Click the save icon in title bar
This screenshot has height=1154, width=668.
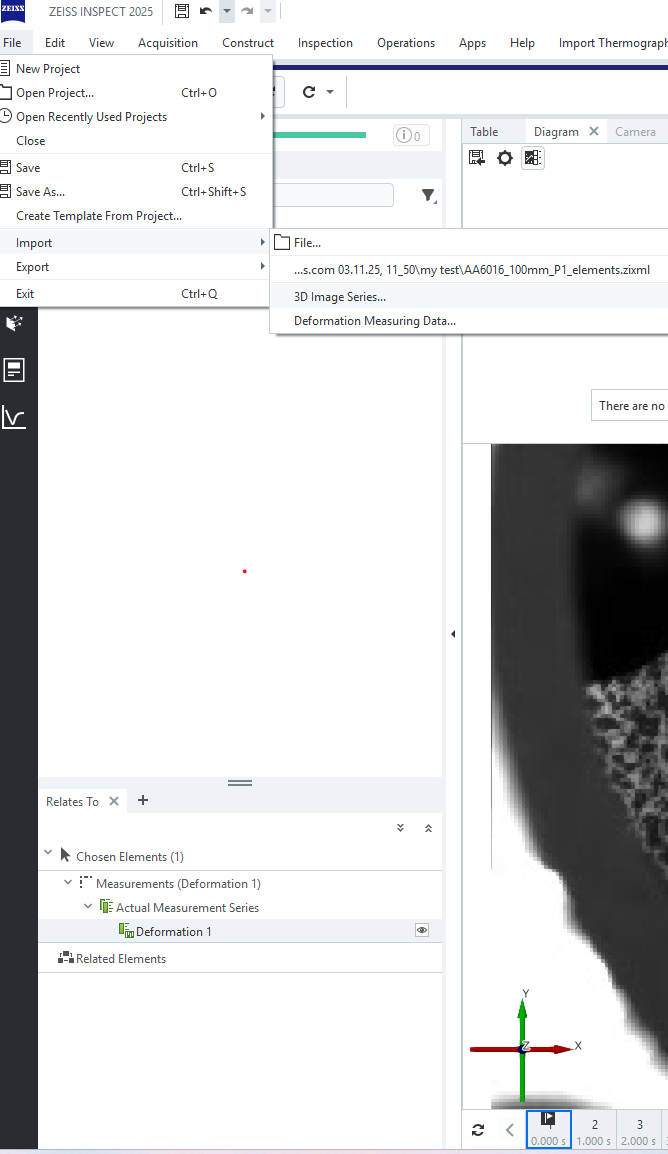point(182,11)
